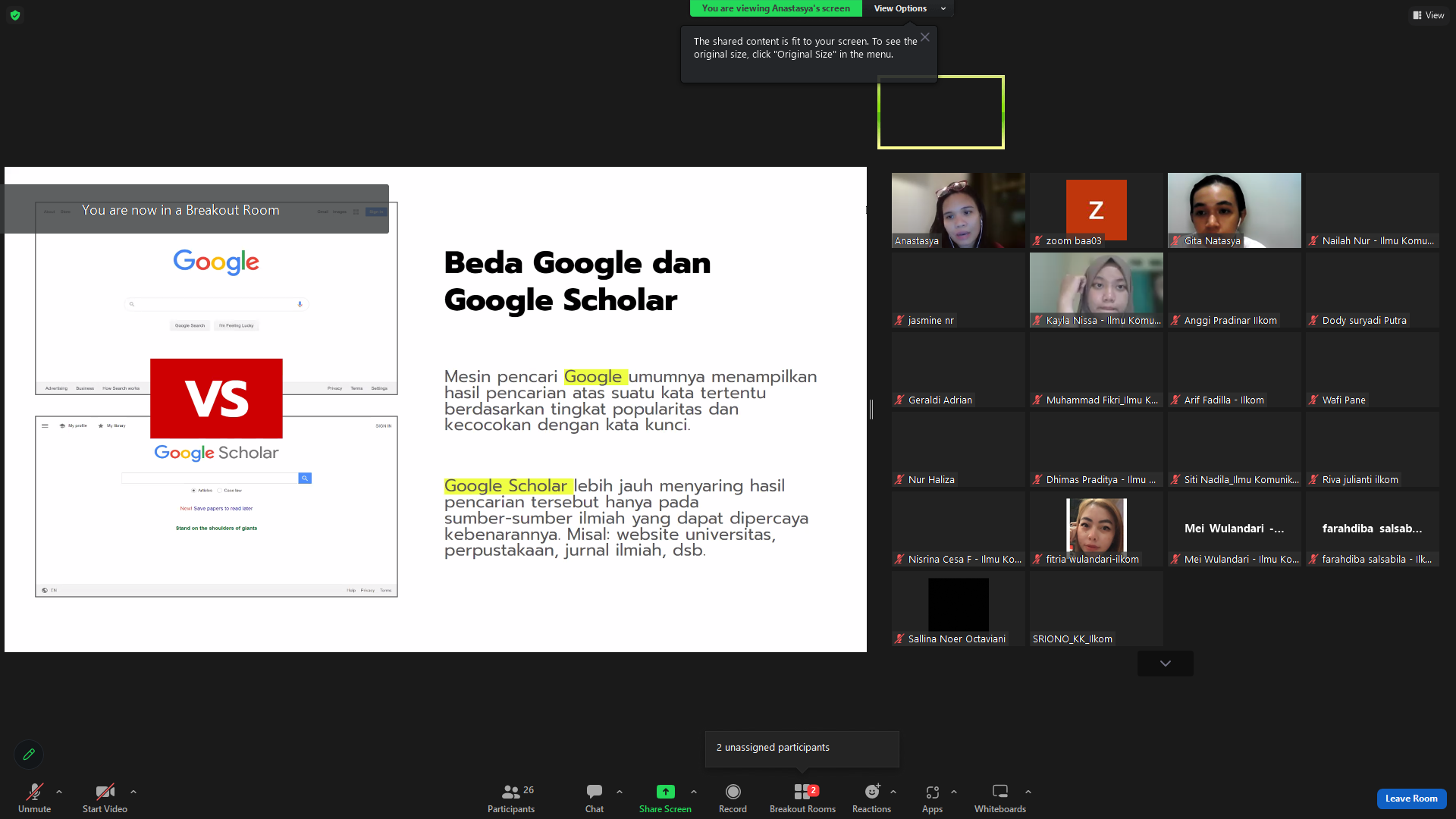Screen dimensions: 1456x819
Task: Click the red VS graphic on slide
Action: tap(216, 398)
